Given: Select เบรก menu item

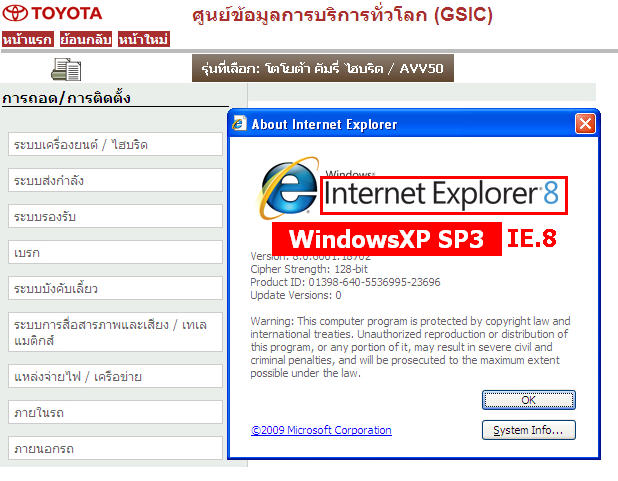Looking at the screenshot, I should click(115, 252).
